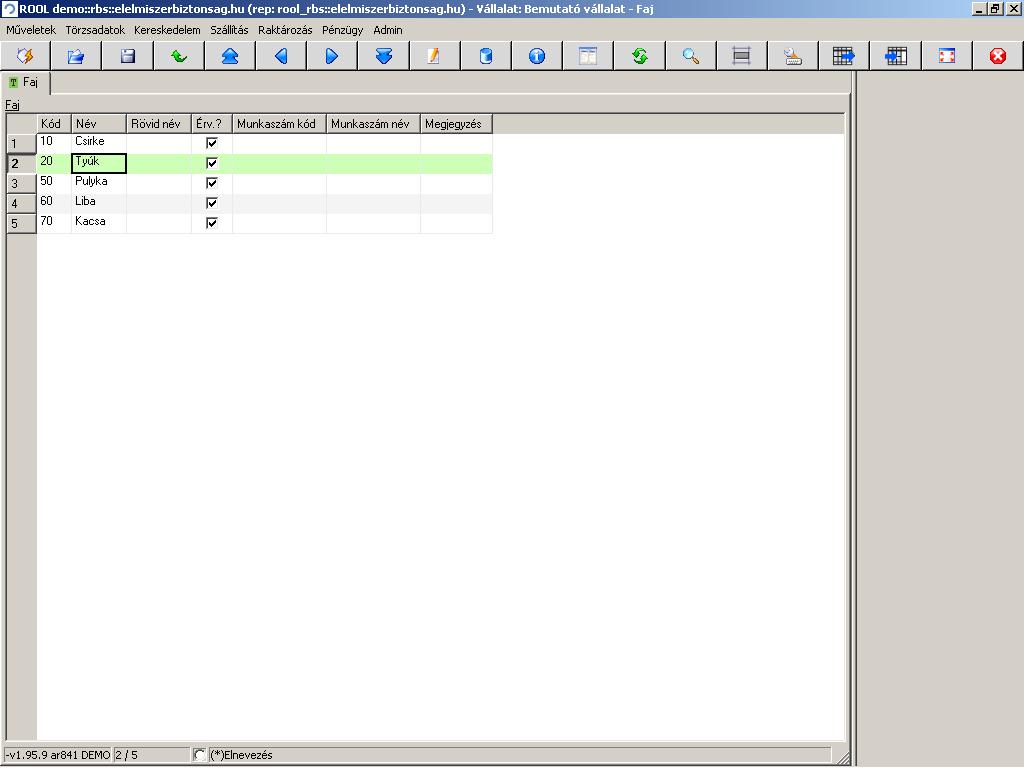This screenshot has height=768, width=1024.
Task: Jump to last record with double-down arrow
Action: tap(384, 56)
